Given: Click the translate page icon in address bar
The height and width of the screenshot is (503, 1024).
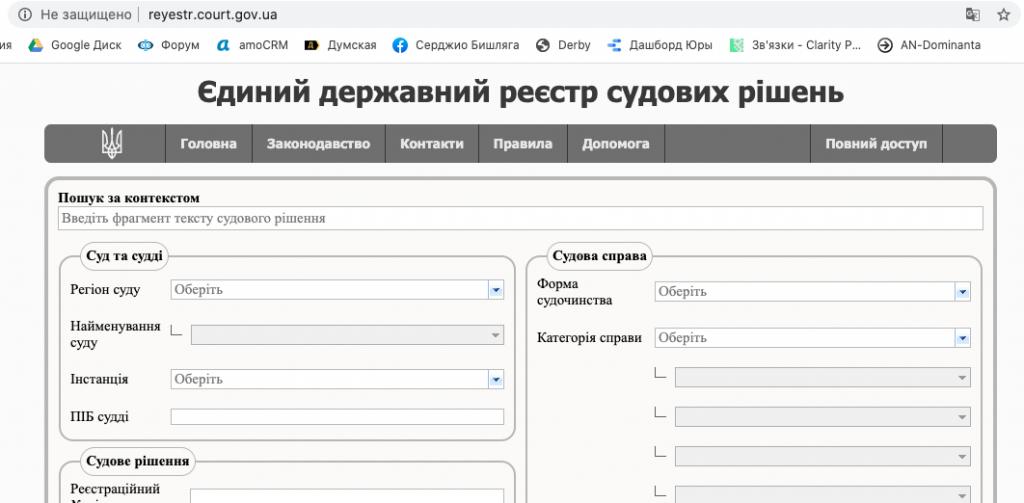Looking at the screenshot, I should pos(972,14).
